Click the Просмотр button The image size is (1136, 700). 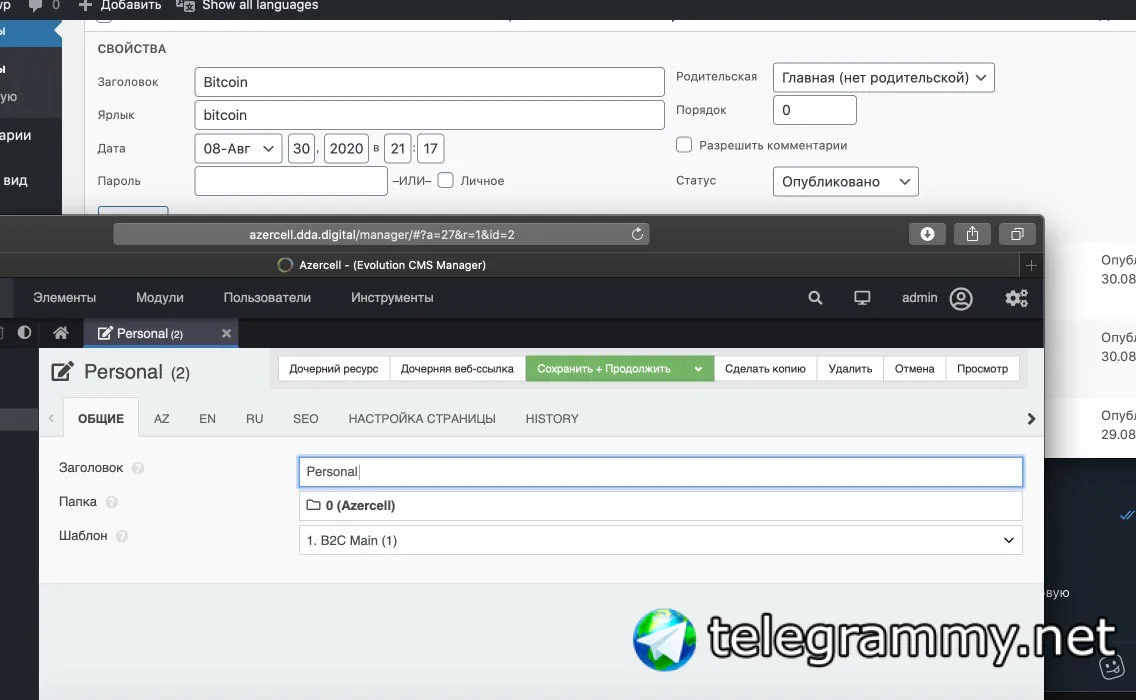pyautogui.click(x=982, y=368)
